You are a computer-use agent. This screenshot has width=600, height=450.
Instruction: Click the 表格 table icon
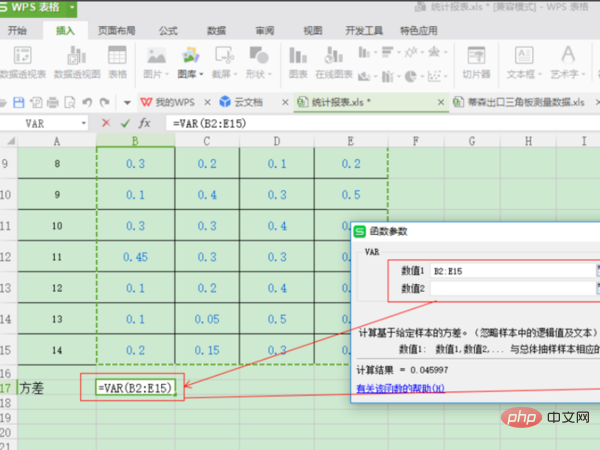[x=117, y=62]
